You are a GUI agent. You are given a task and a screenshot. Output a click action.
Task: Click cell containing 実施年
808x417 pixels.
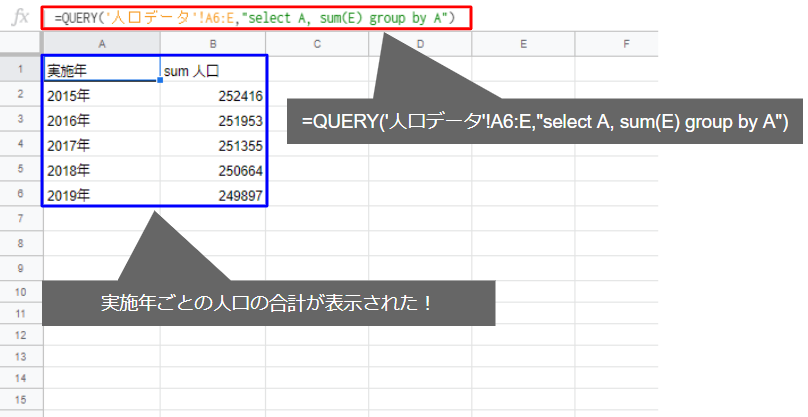pyautogui.click(x=102, y=69)
